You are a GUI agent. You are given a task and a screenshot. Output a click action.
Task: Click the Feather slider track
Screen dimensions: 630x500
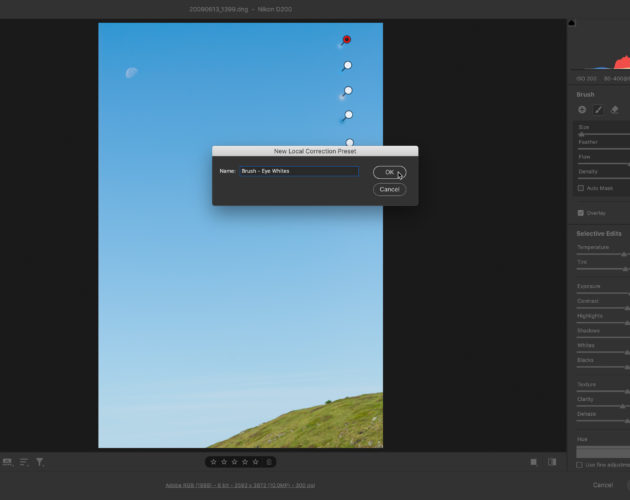603,149
